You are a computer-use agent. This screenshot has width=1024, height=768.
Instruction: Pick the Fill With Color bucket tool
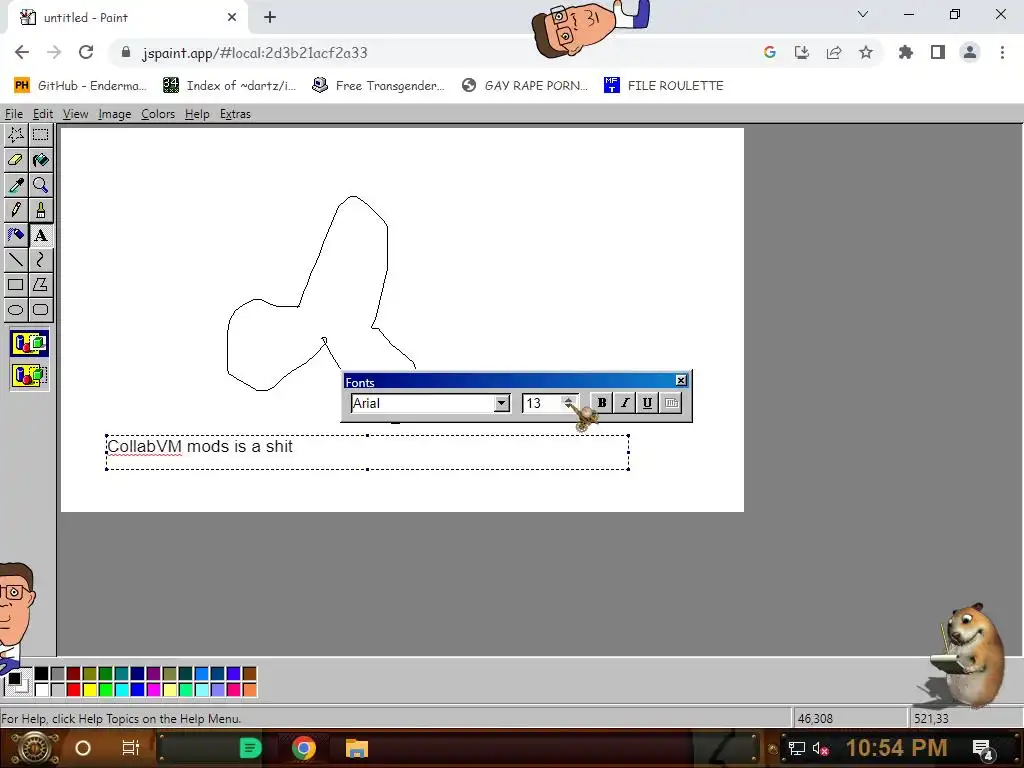[x=40, y=160]
